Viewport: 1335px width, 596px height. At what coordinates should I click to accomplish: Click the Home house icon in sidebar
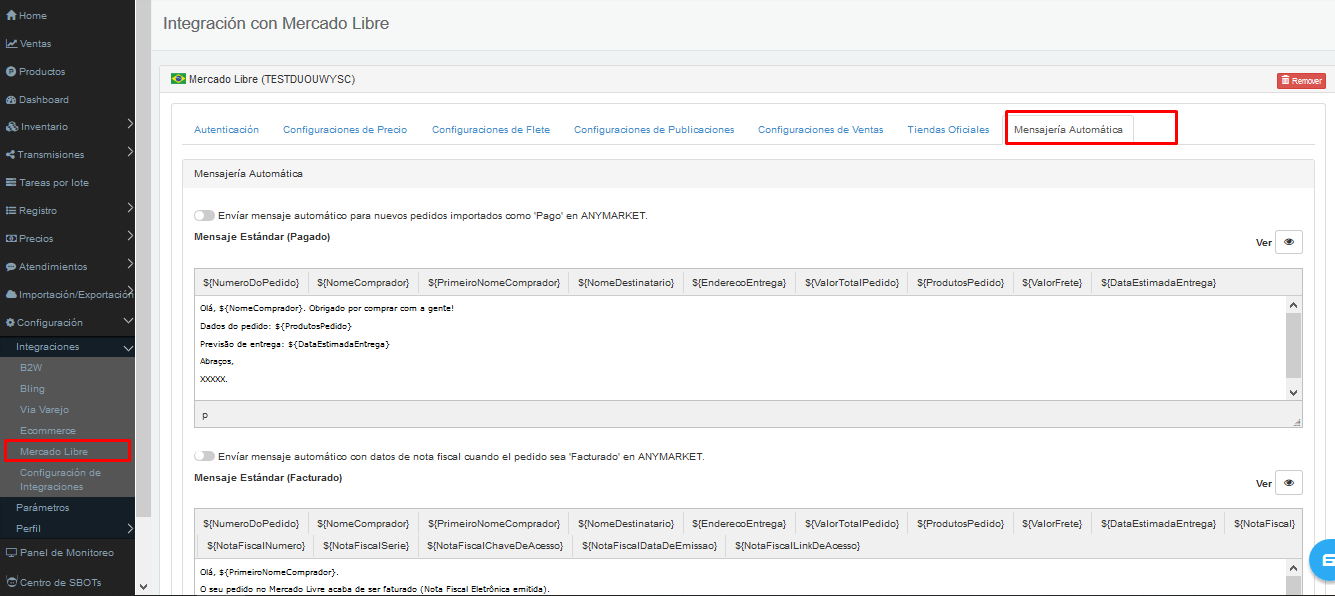point(11,16)
